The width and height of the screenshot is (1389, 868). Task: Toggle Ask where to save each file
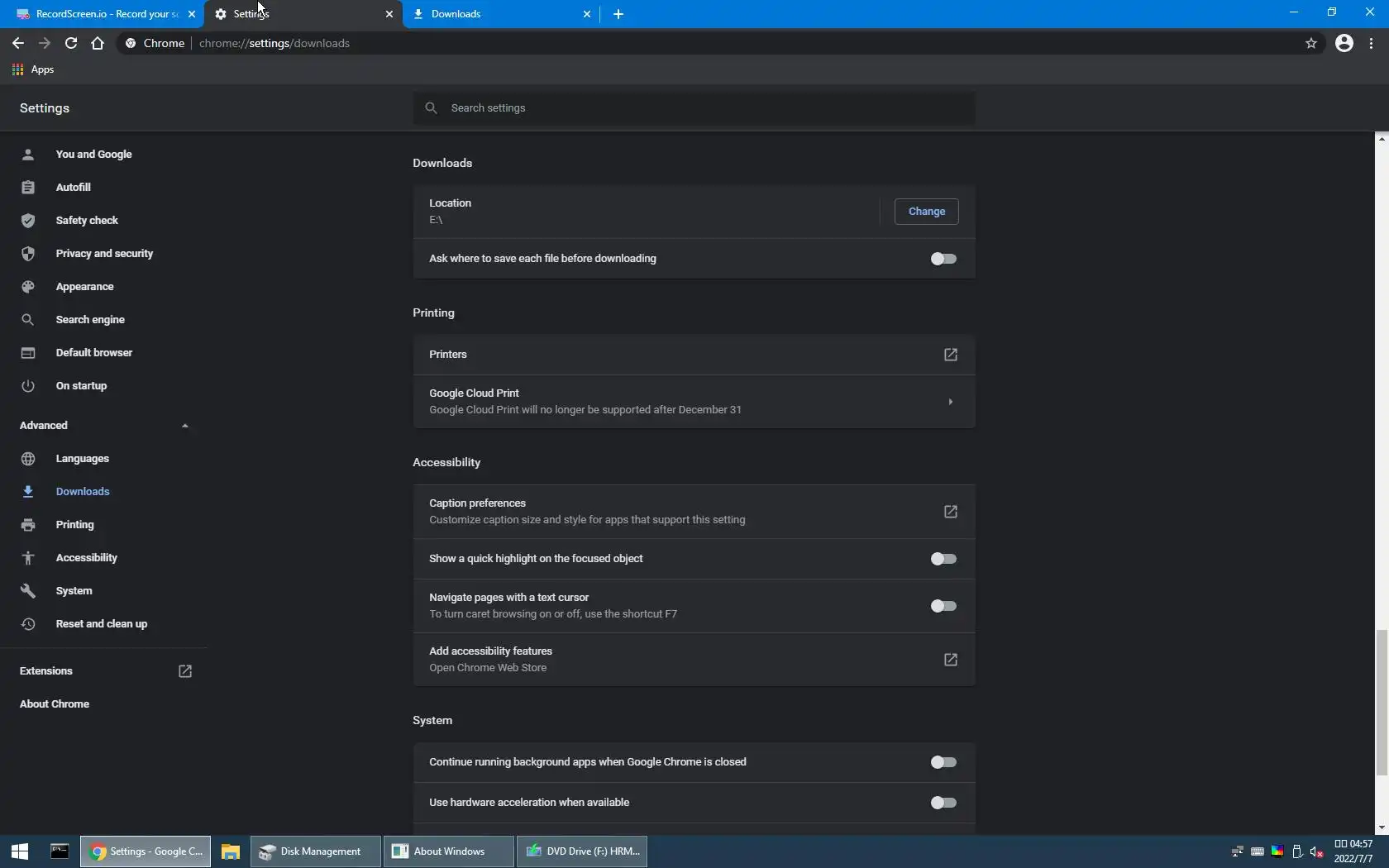tap(943, 259)
